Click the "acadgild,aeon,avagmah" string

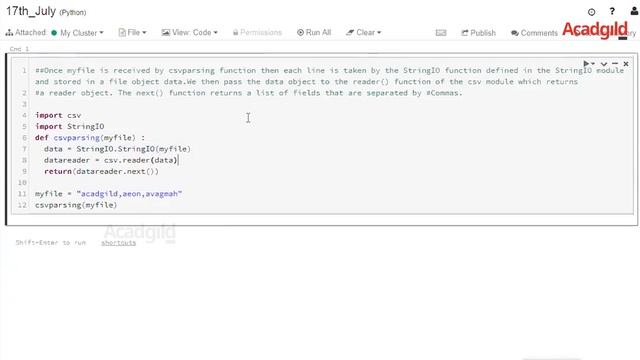pyautogui.click(x=129, y=194)
